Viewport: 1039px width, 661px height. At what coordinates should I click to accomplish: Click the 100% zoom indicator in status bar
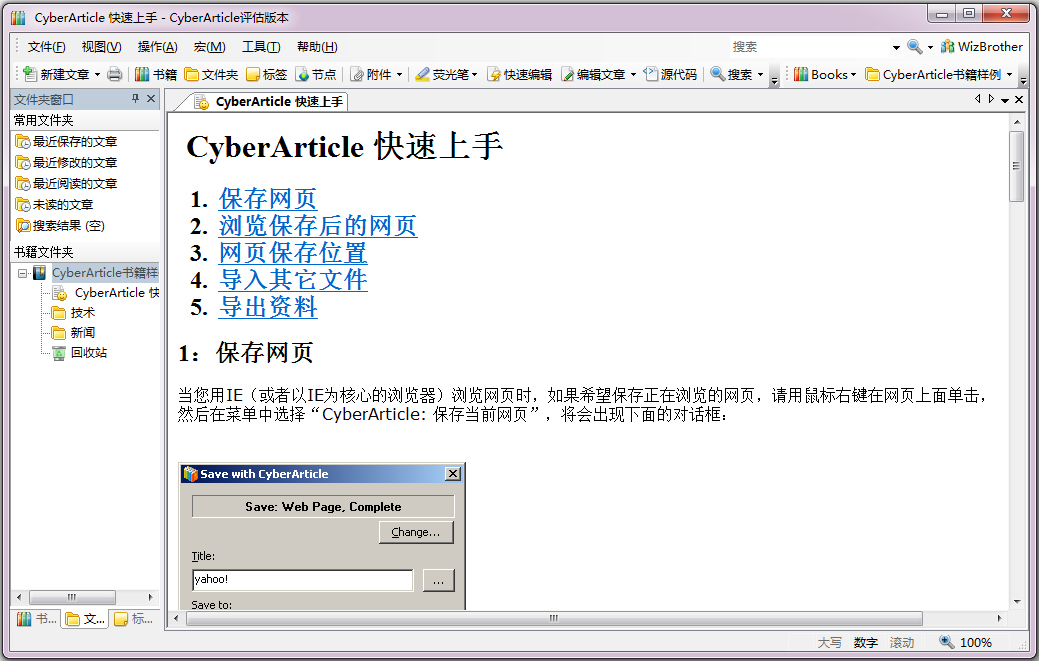pos(966,642)
